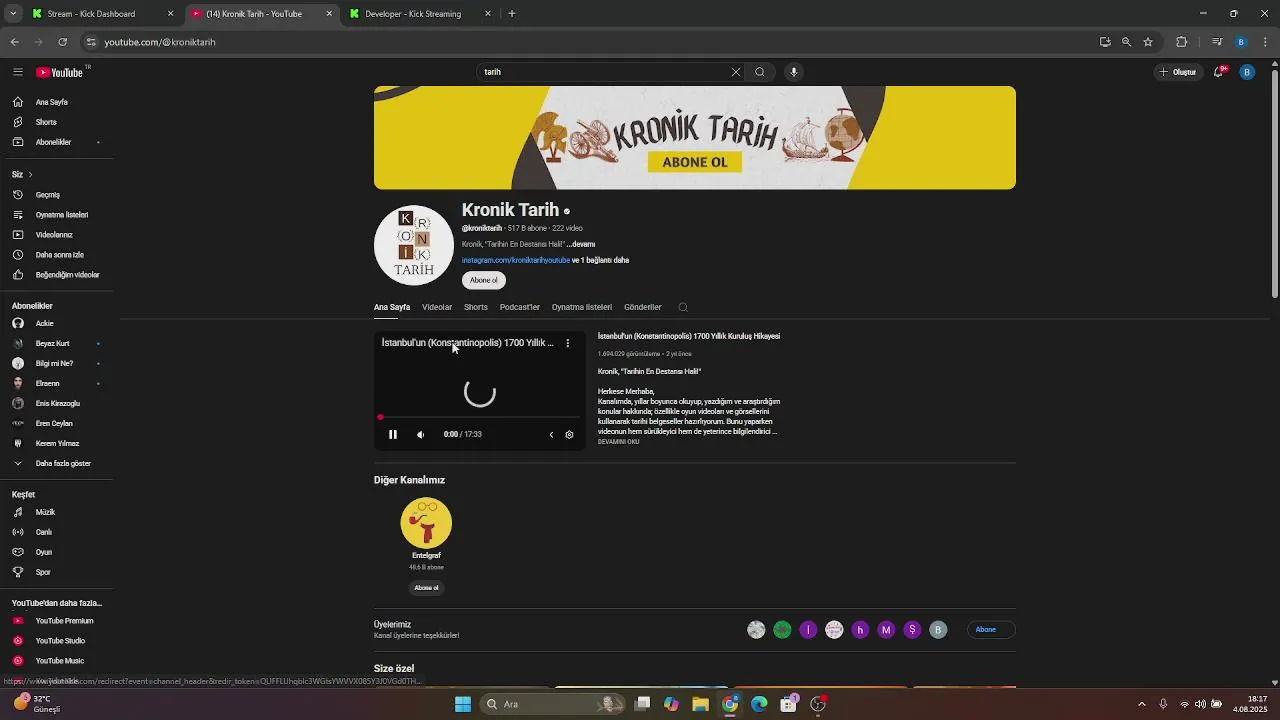Image resolution: width=1280 pixels, height=720 pixels.
Task: Bookmark this page with star icon
Action: pos(1148,42)
